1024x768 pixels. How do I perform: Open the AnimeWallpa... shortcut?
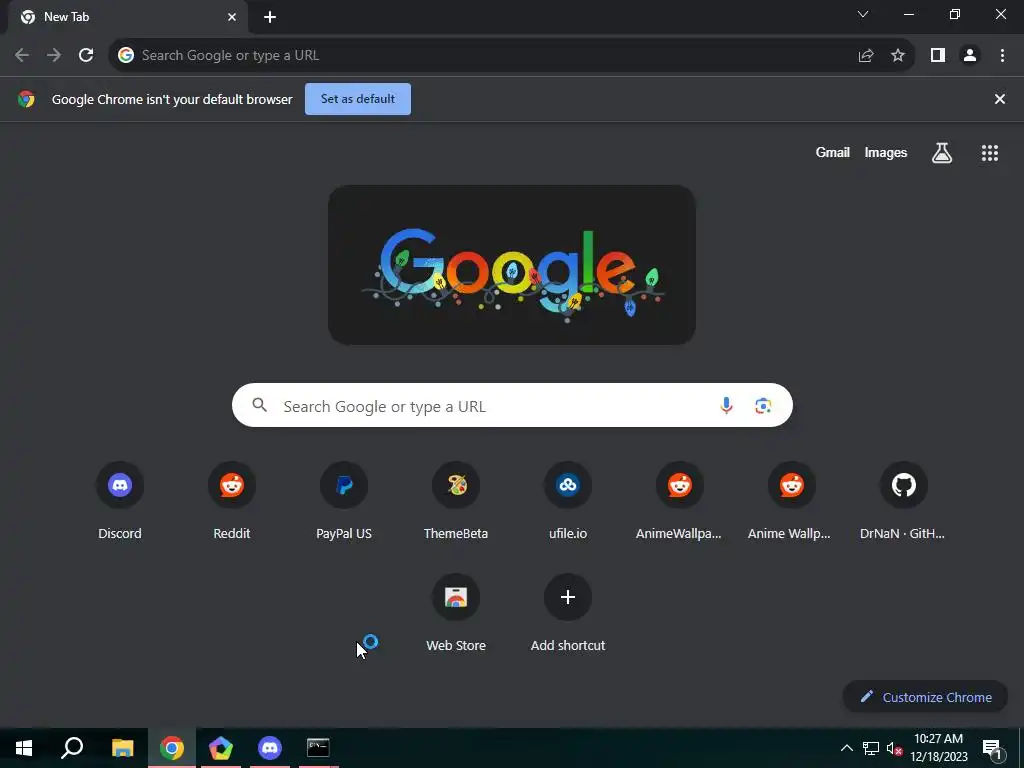coord(679,501)
